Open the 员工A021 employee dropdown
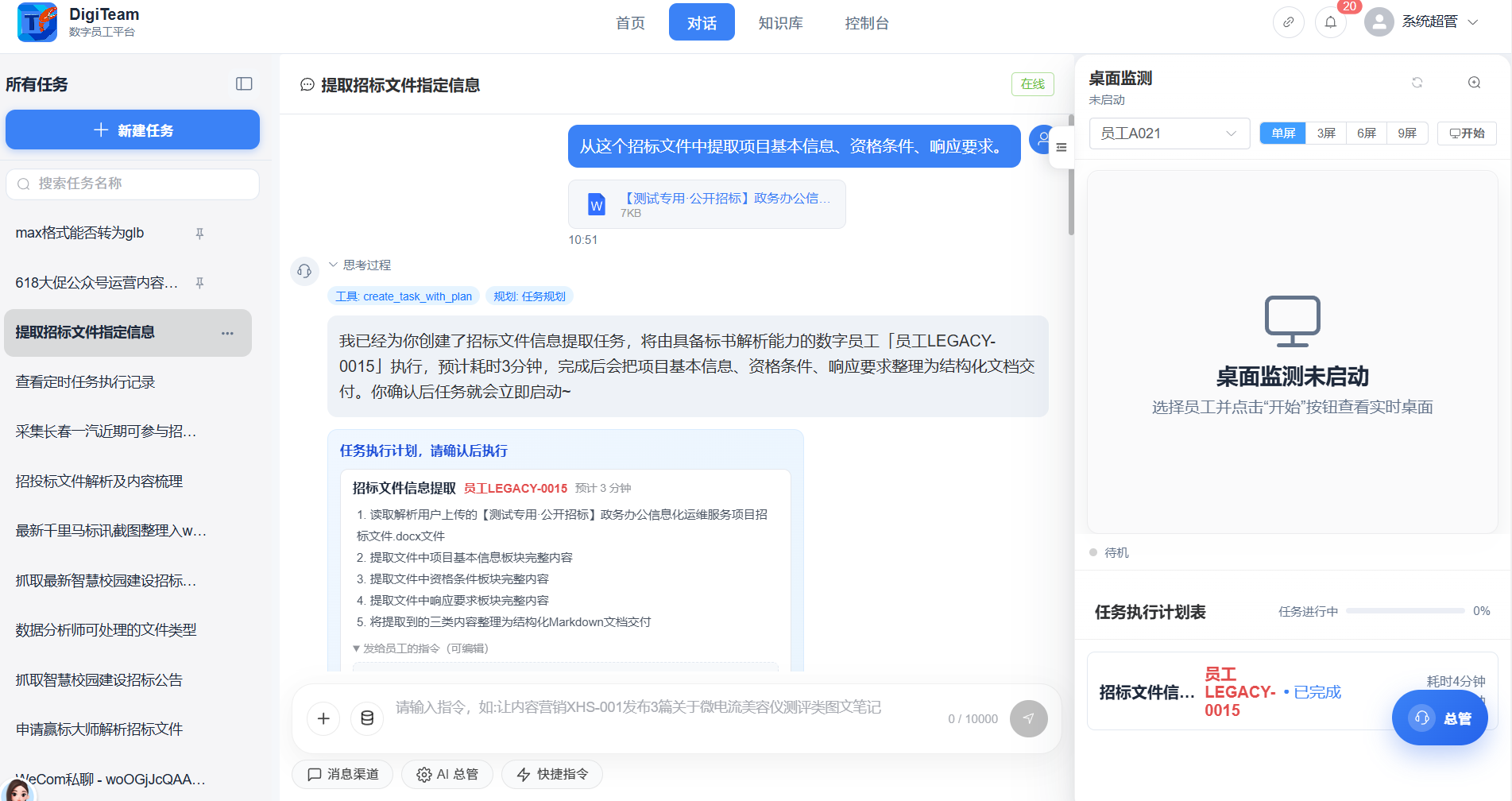The width and height of the screenshot is (1512, 801). tap(1169, 133)
